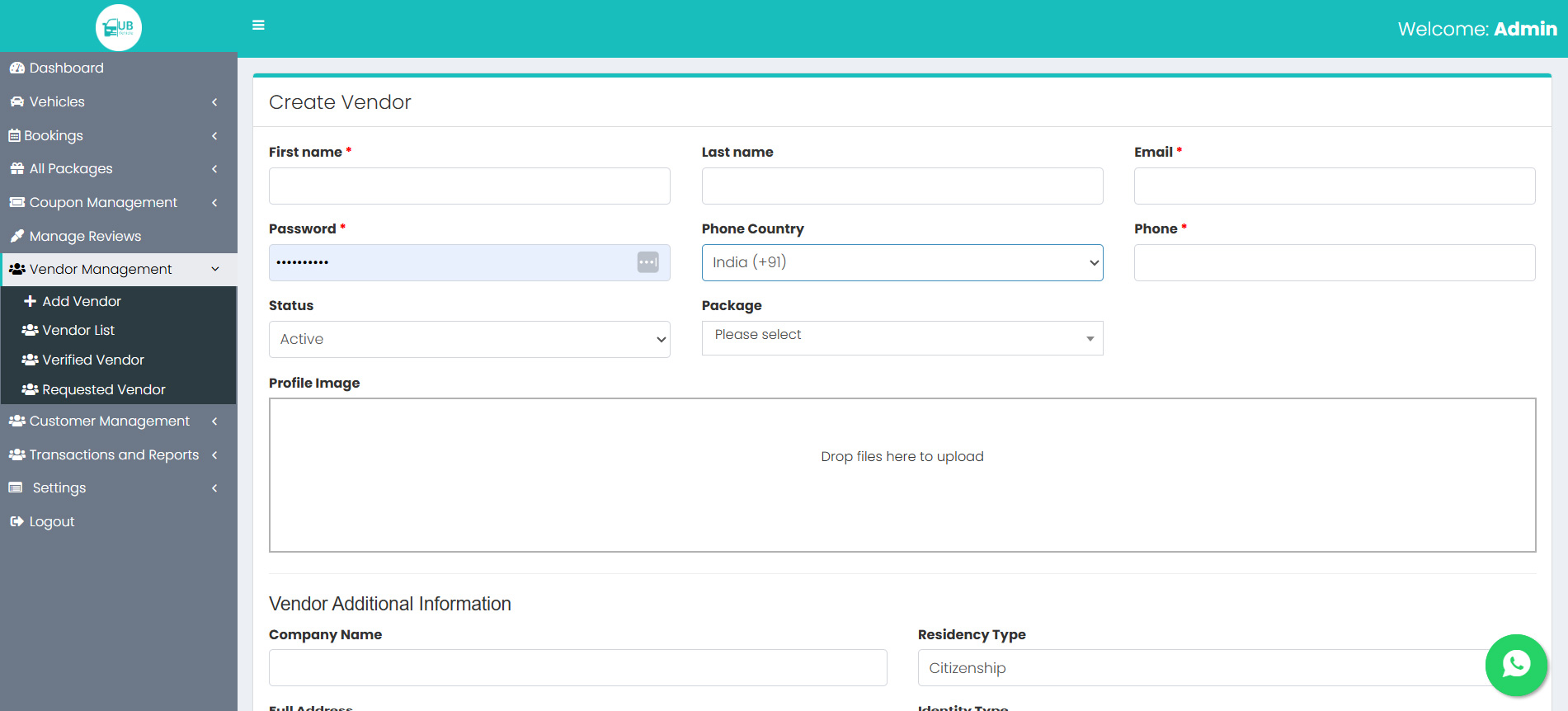1568x711 pixels.
Task: Click the Requested Vendor users icon
Action: pos(31,389)
